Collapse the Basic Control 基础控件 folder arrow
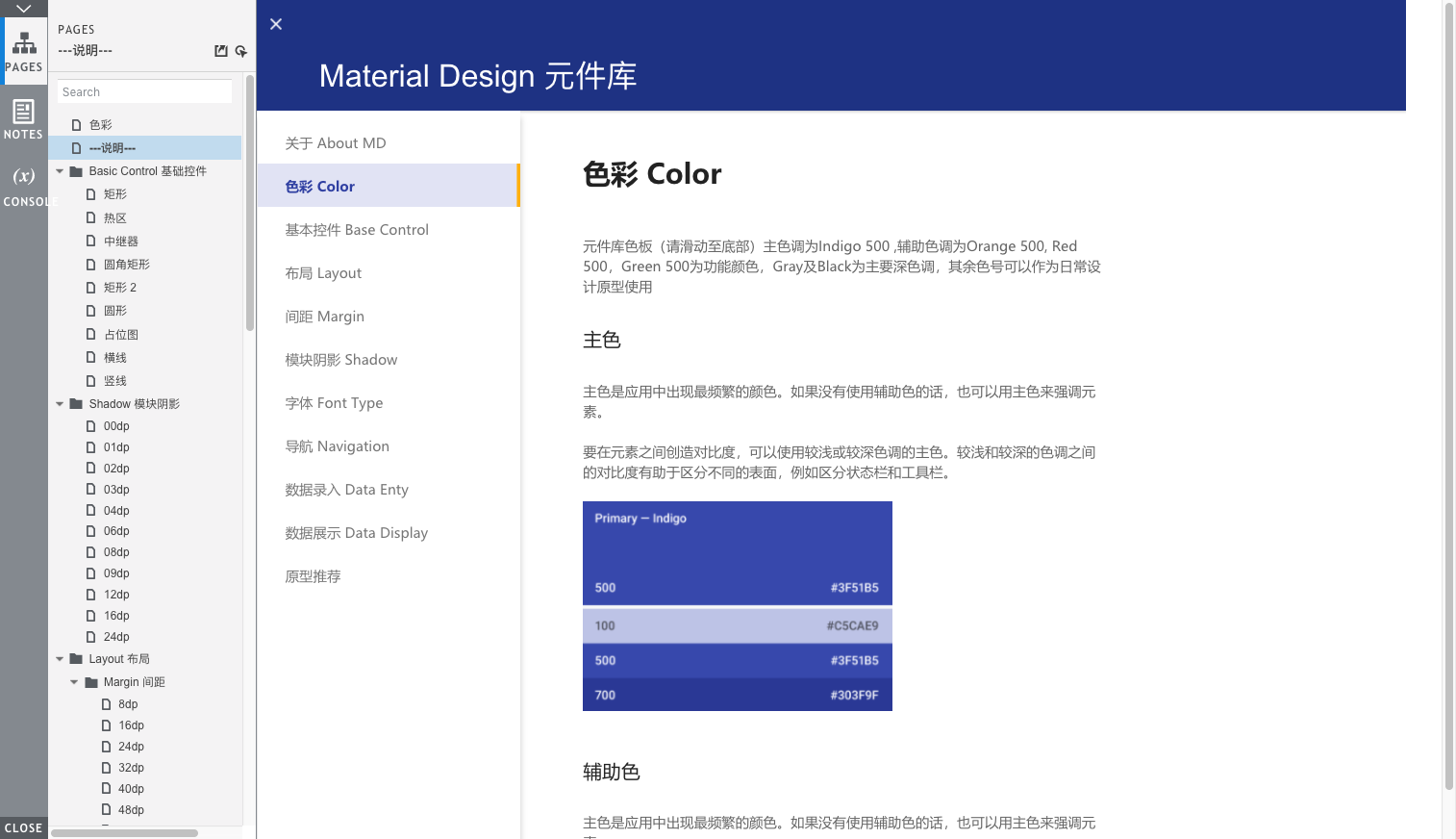 coord(60,171)
